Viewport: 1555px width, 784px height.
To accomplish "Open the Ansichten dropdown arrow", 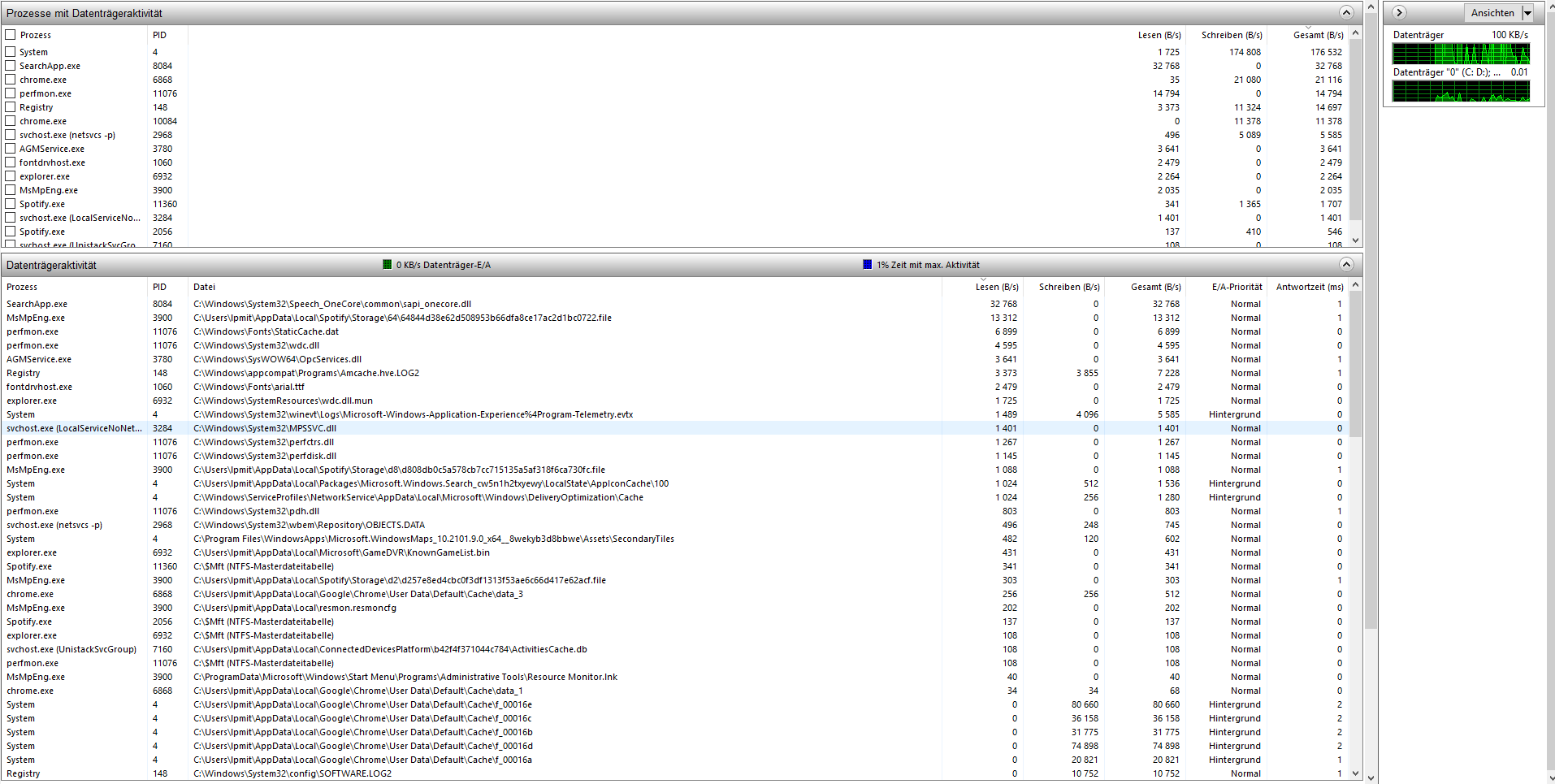I will coord(1527,13).
